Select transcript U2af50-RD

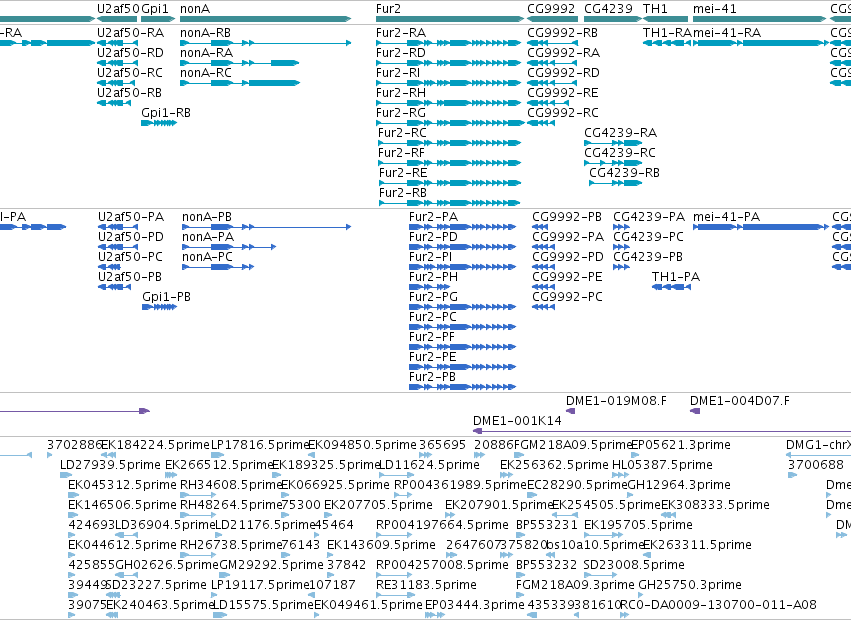point(117,63)
